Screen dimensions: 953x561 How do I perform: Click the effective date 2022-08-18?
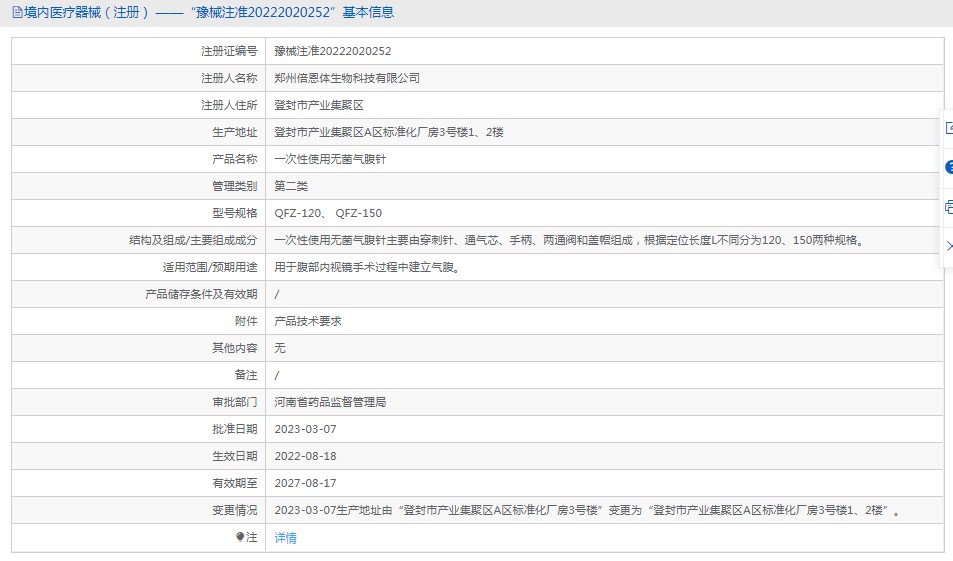click(305, 456)
